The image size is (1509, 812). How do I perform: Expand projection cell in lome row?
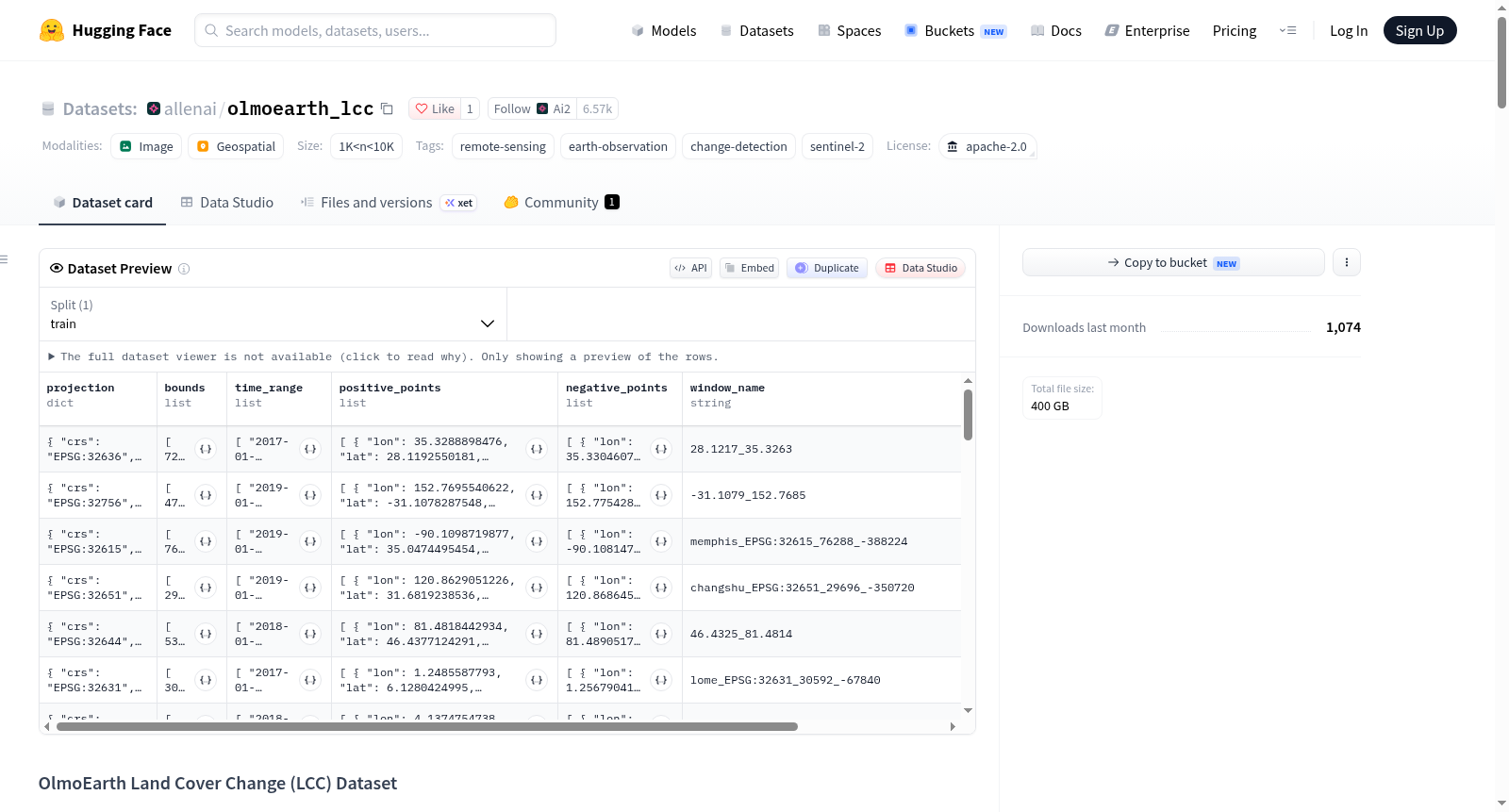point(98,680)
